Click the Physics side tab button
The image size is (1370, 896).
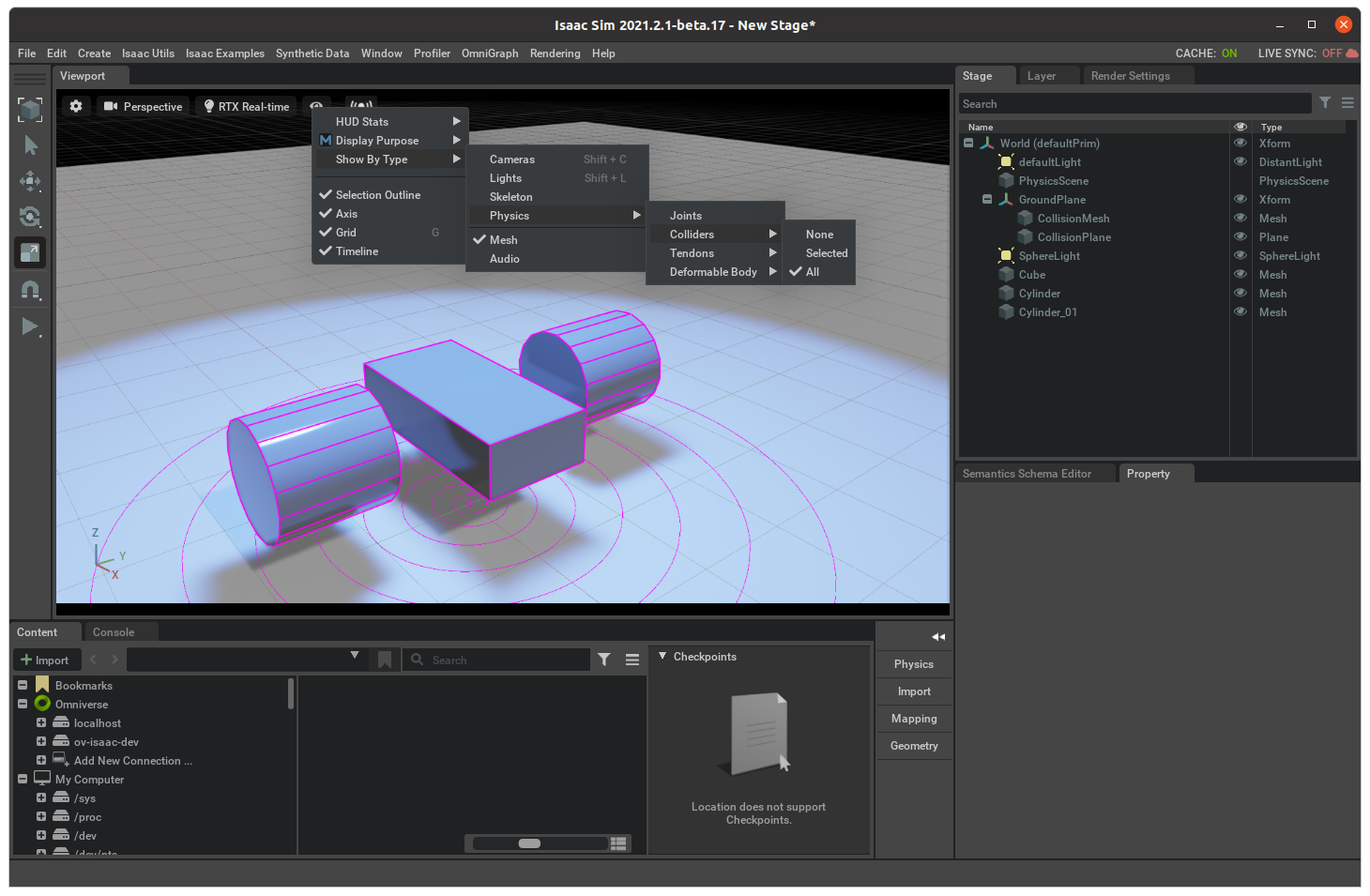[914, 663]
